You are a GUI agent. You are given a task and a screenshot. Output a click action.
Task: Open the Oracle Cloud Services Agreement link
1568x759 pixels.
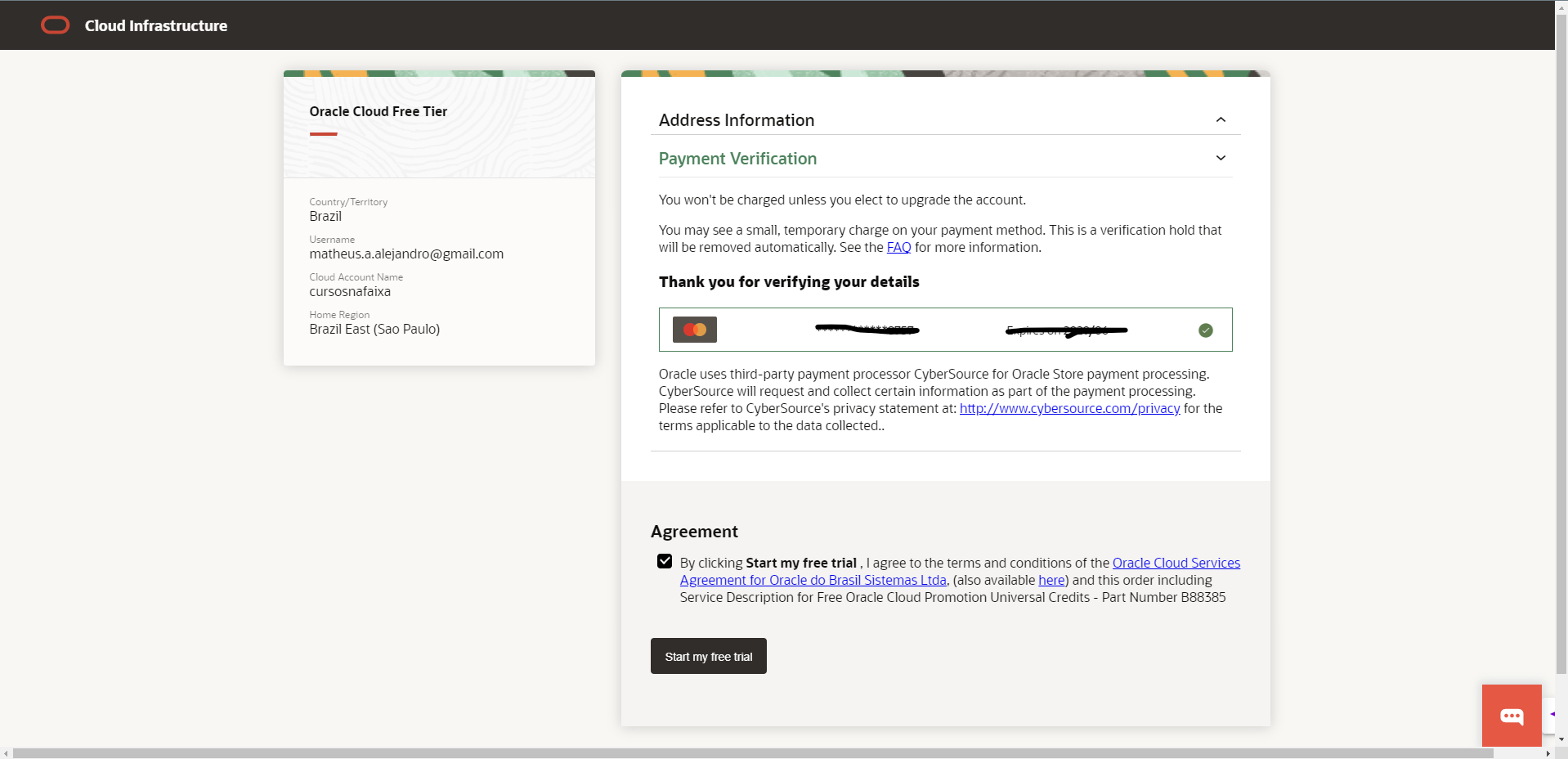point(1176,563)
